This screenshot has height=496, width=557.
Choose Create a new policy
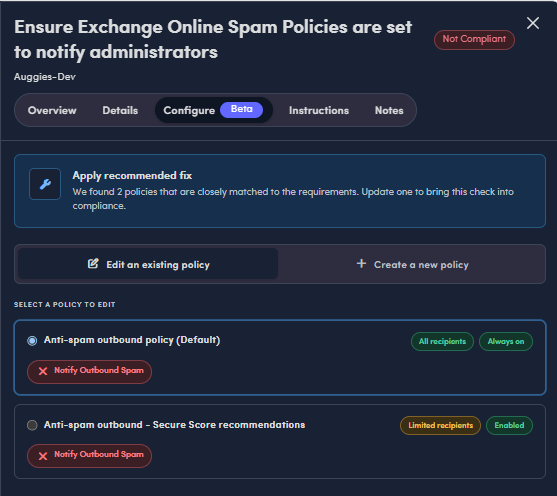412,264
